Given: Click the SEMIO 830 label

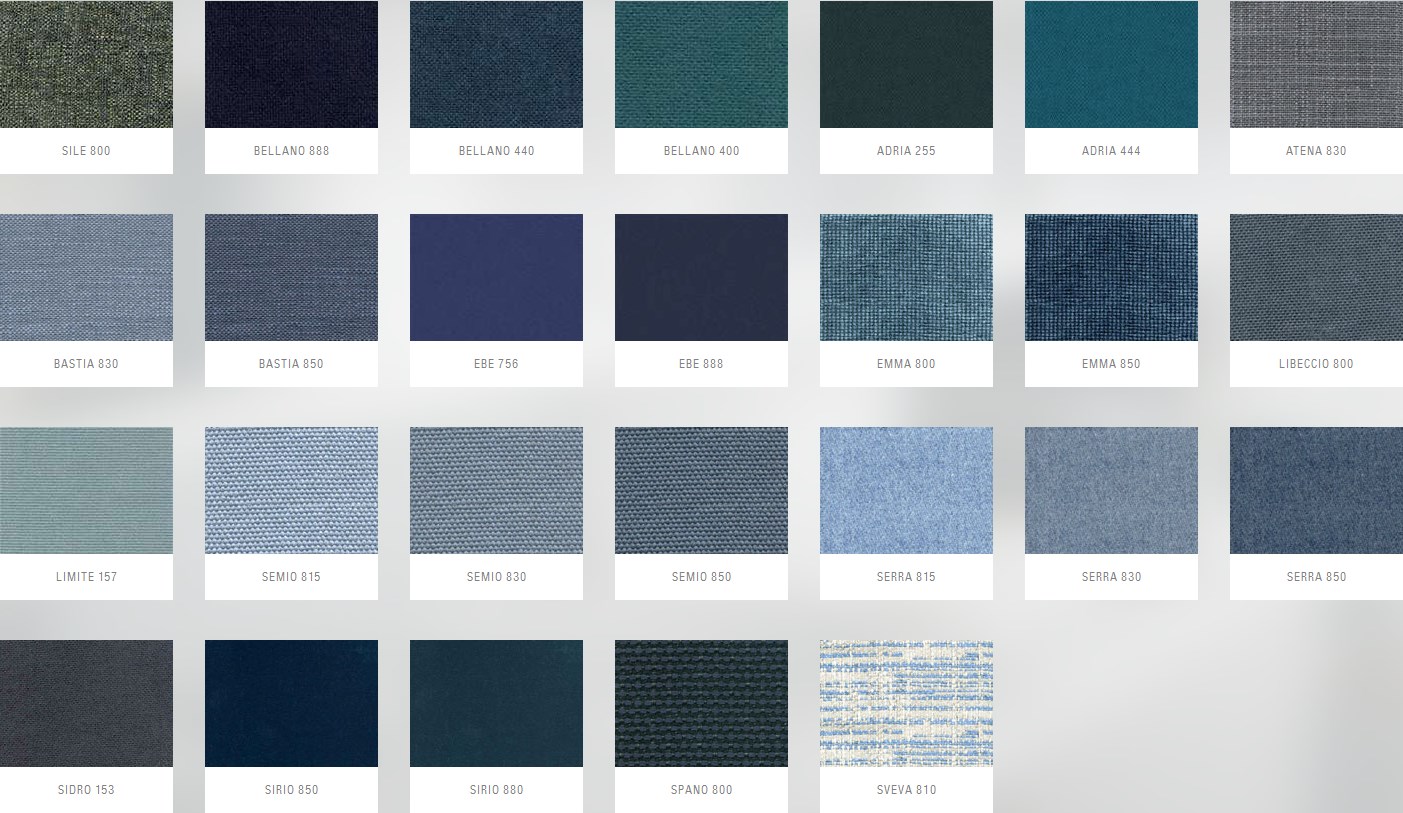Looking at the screenshot, I should [496, 577].
